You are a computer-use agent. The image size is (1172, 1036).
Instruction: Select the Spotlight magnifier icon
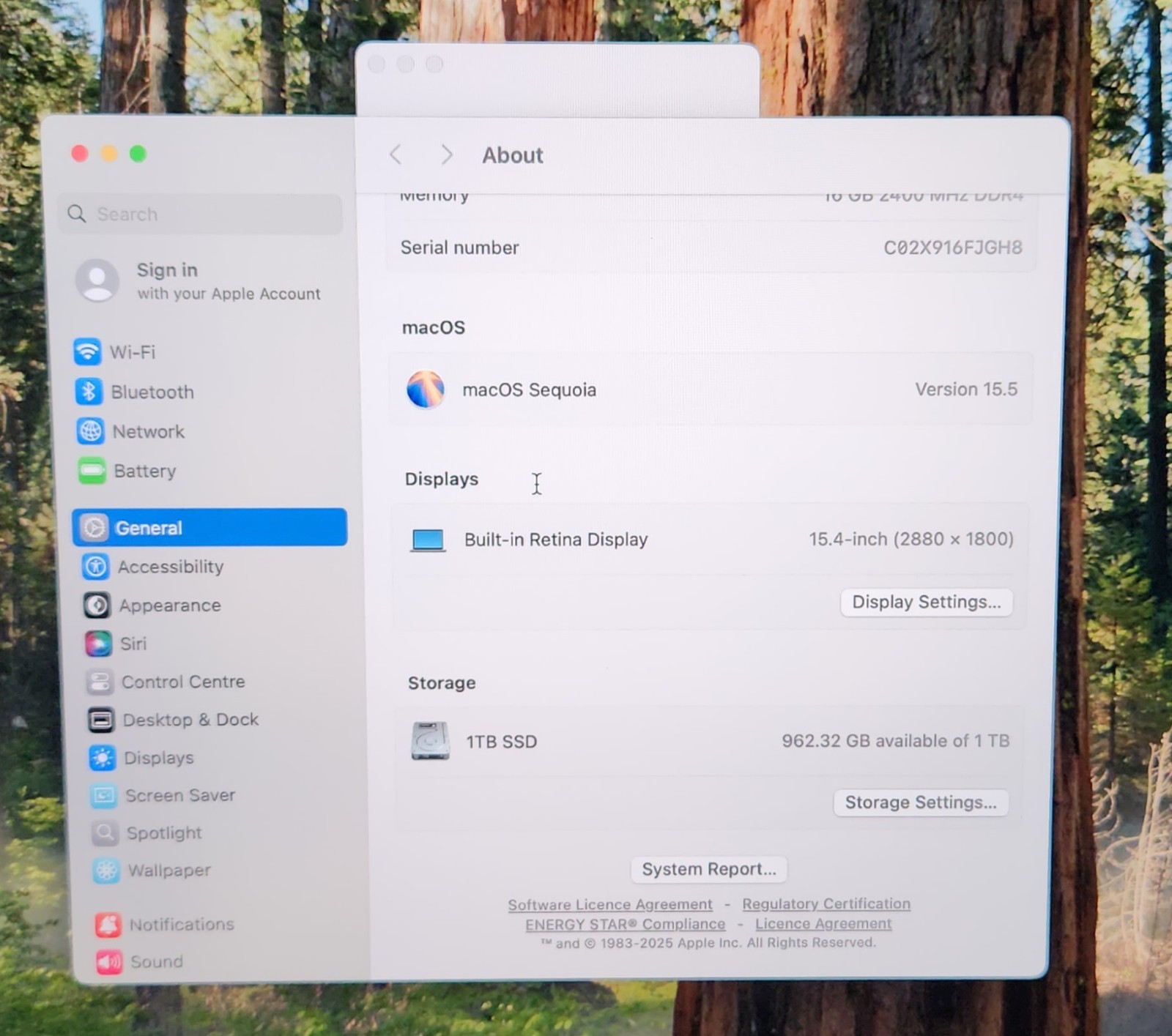[105, 832]
